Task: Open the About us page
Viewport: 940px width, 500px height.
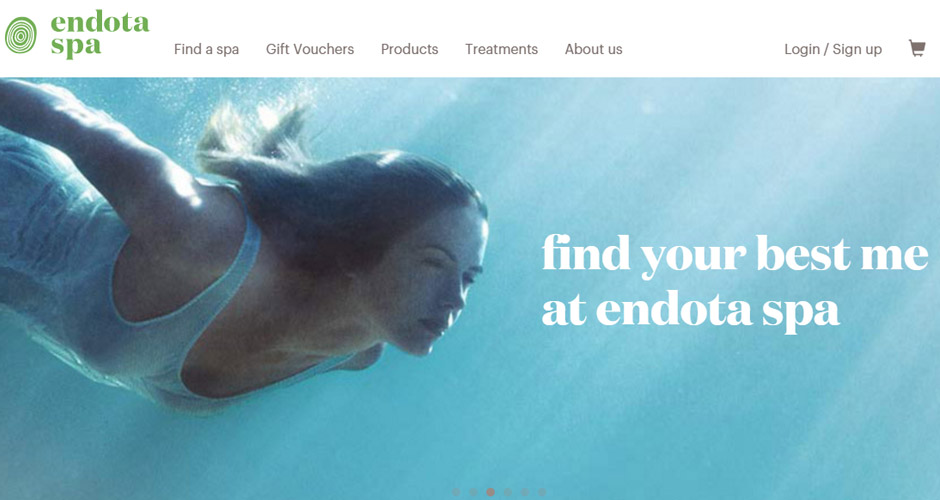Action: tap(593, 49)
